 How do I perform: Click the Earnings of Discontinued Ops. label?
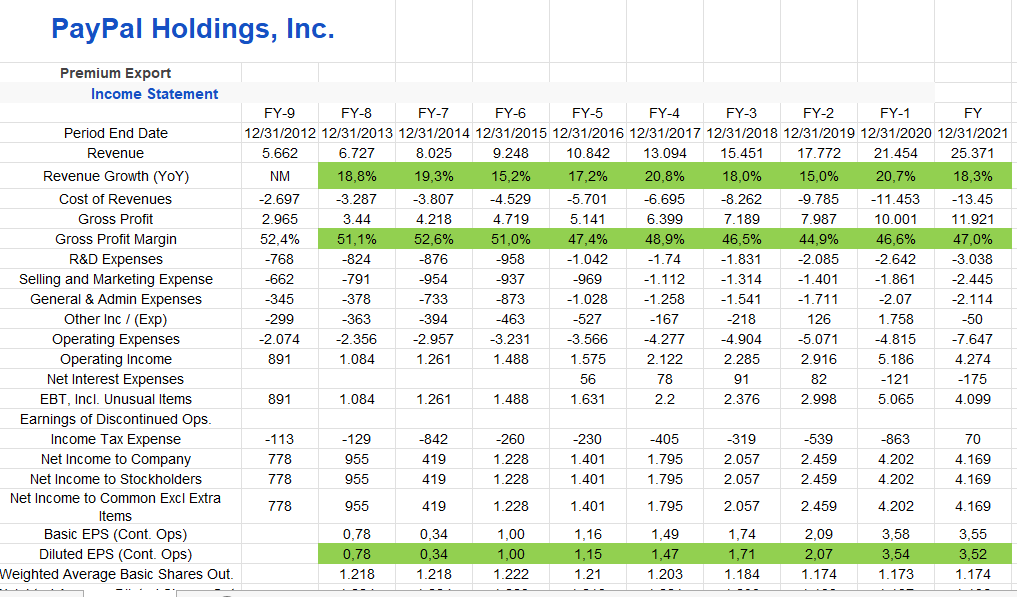click(x=115, y=420)
